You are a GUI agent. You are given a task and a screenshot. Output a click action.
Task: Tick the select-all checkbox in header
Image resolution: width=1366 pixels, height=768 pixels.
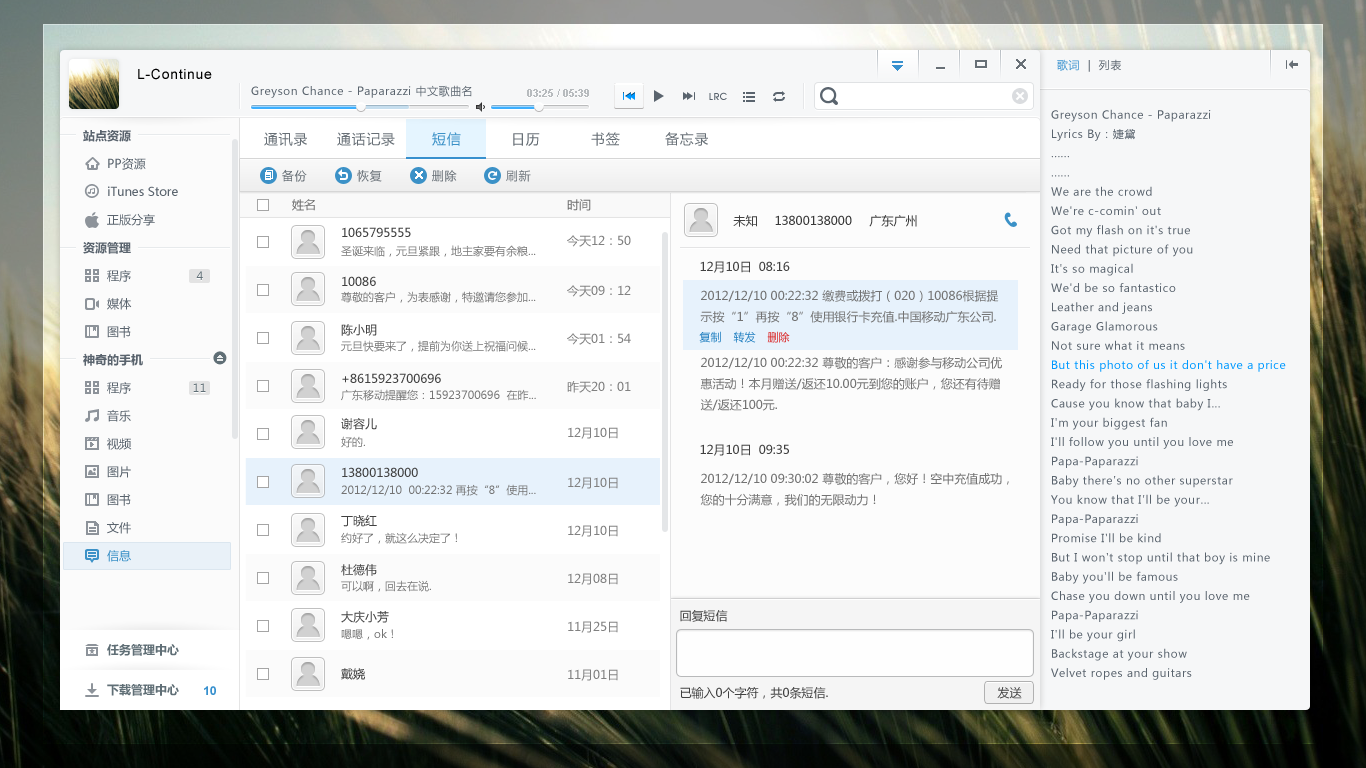(x=263, y=205)
